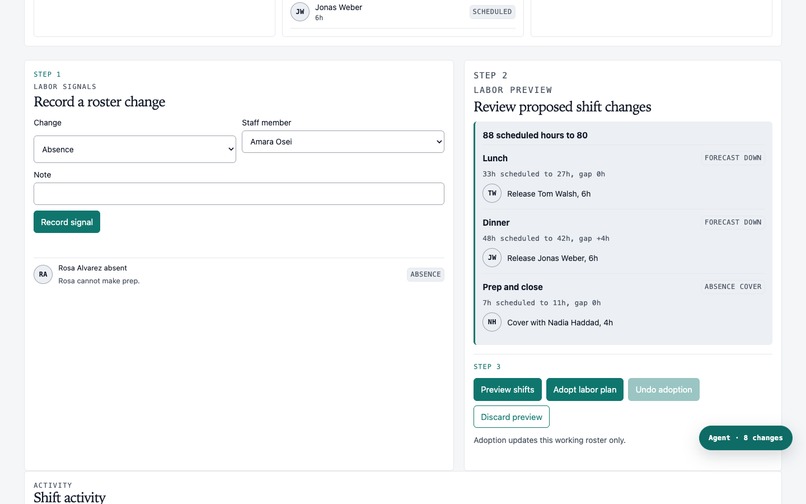Open the Staff member dropdown showing Amara Osei
806x504 pixels.
pyautogui.click(x=343, y=141)
